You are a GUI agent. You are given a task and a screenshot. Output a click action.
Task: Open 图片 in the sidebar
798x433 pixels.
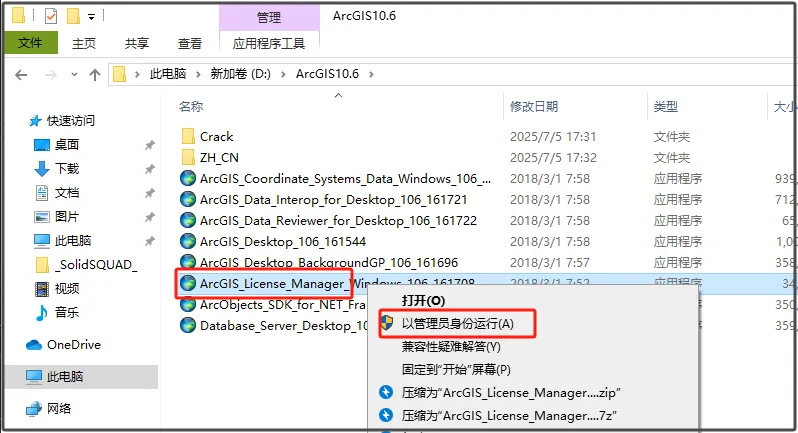[x=67, y=216]
